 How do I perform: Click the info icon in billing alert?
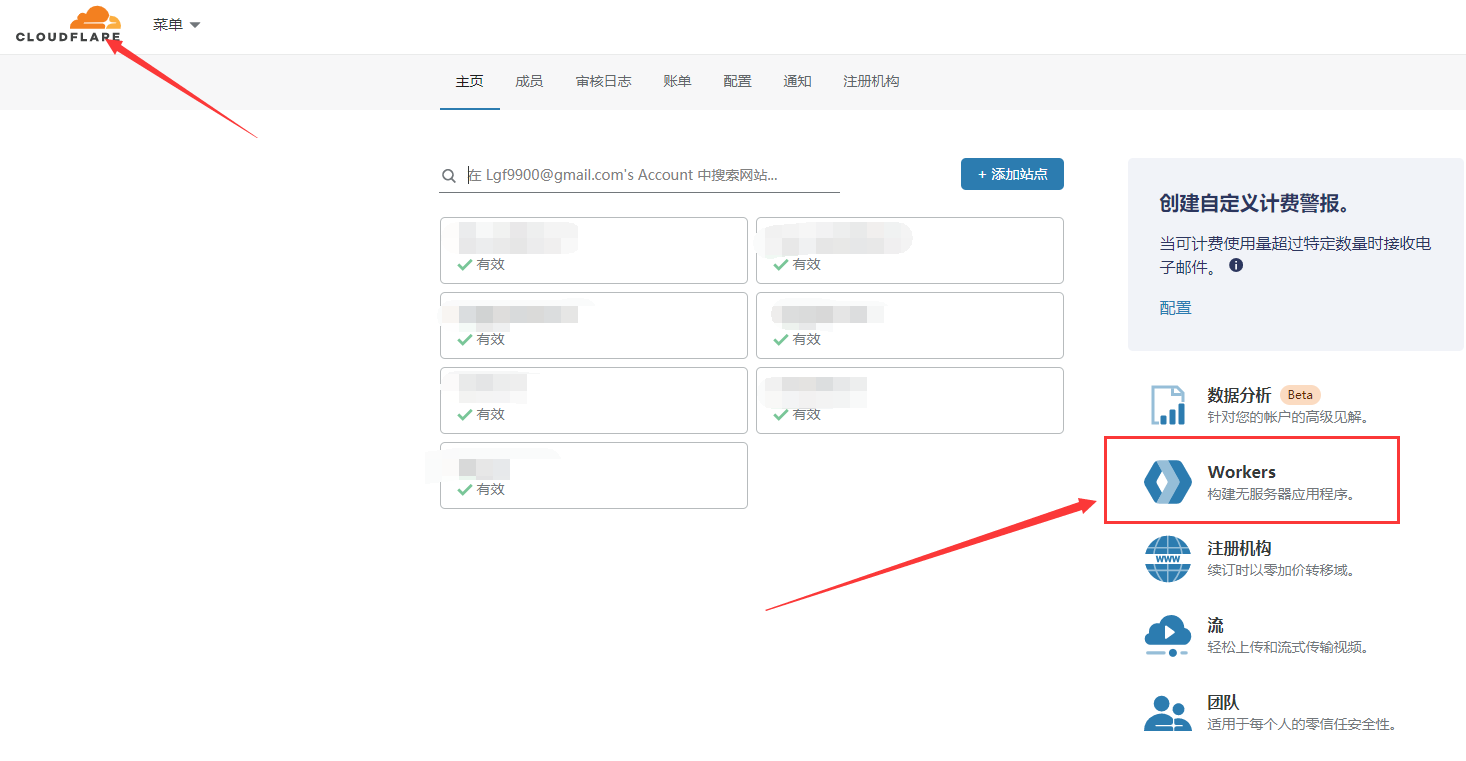(x=1236, y=266)
